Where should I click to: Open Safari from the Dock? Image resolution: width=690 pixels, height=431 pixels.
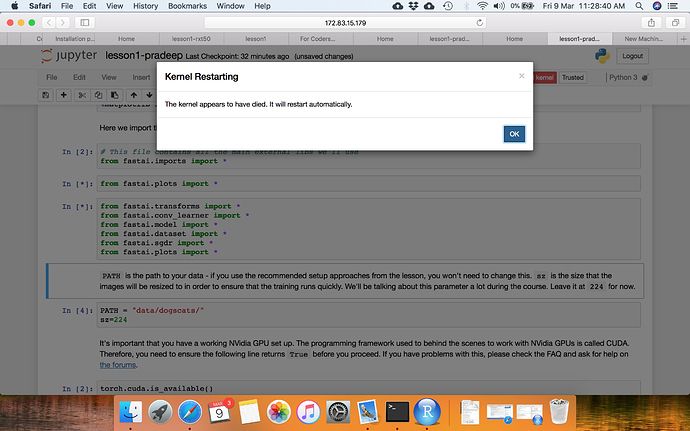pyautogui.click(x=190, y=412)
